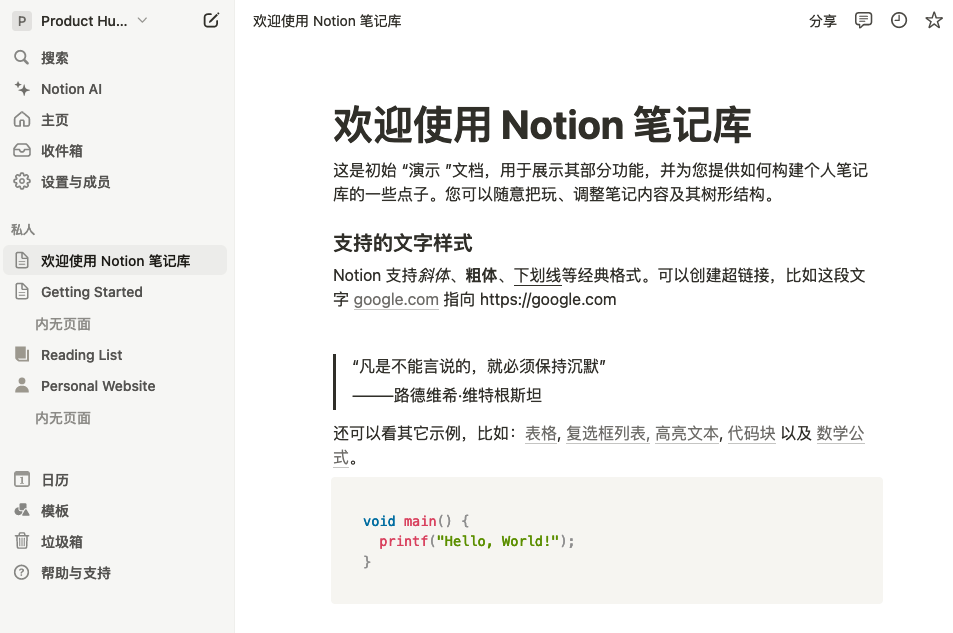The height and width of the screenshot is (633, 953).
Task: Favorite the page with star icon
Action: pyautogui.click(x=934, y=21)
